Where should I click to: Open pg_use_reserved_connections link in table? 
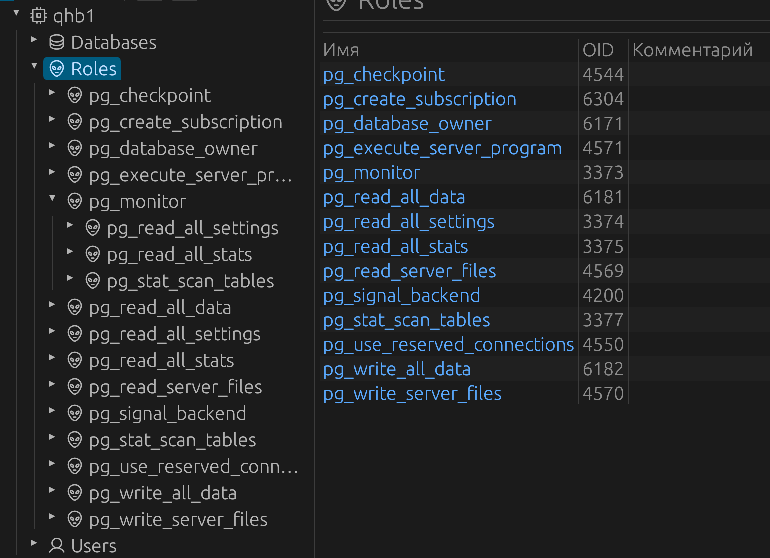448,344
